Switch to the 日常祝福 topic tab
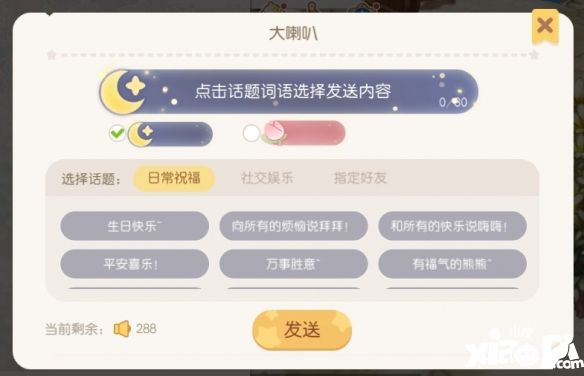Viewport: 584px width, 376px height. pos(174,178)
